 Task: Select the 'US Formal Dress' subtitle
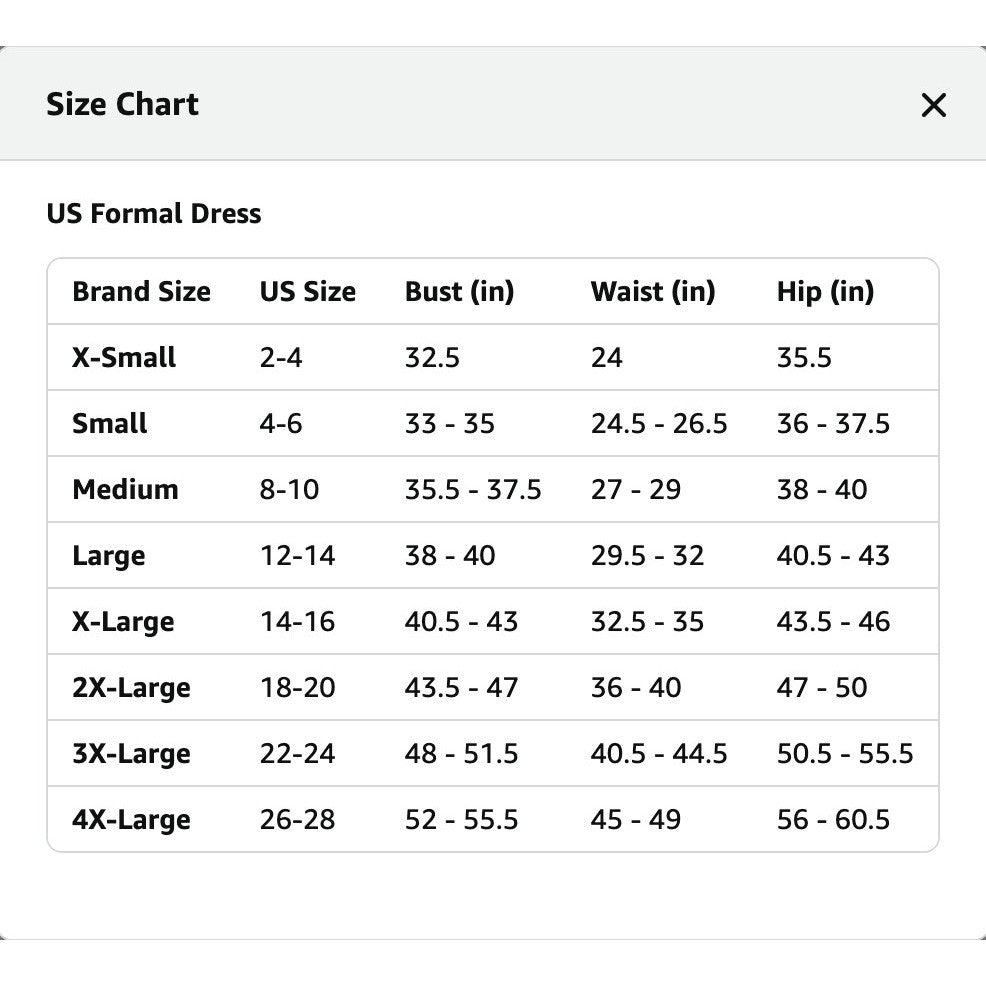154,214
